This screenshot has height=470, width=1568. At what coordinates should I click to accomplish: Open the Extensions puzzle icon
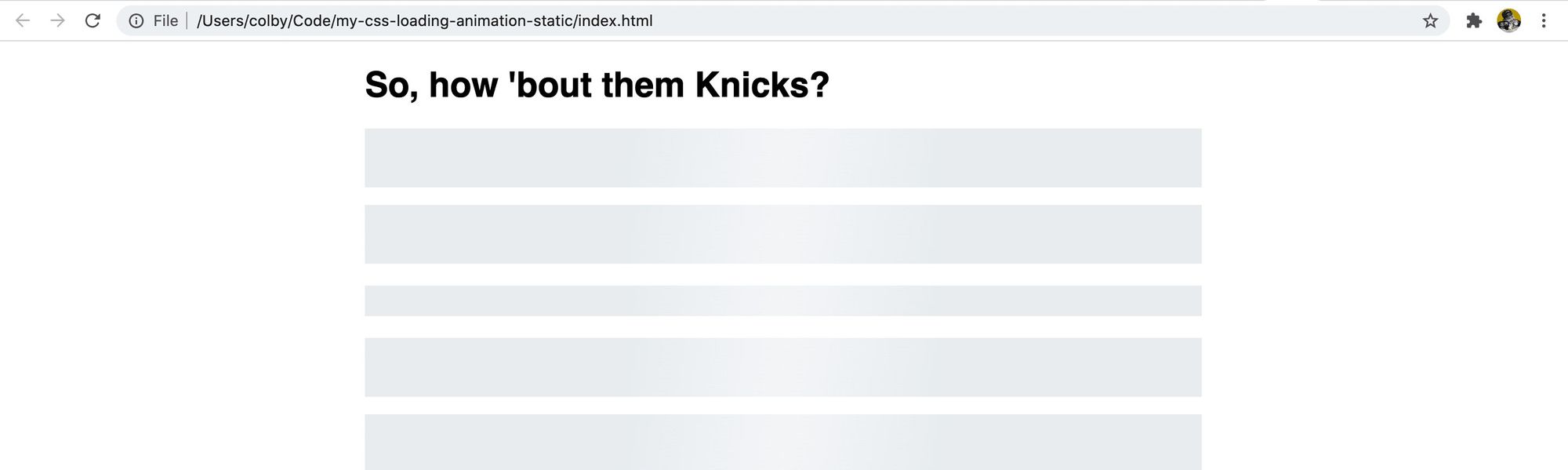1474,21
